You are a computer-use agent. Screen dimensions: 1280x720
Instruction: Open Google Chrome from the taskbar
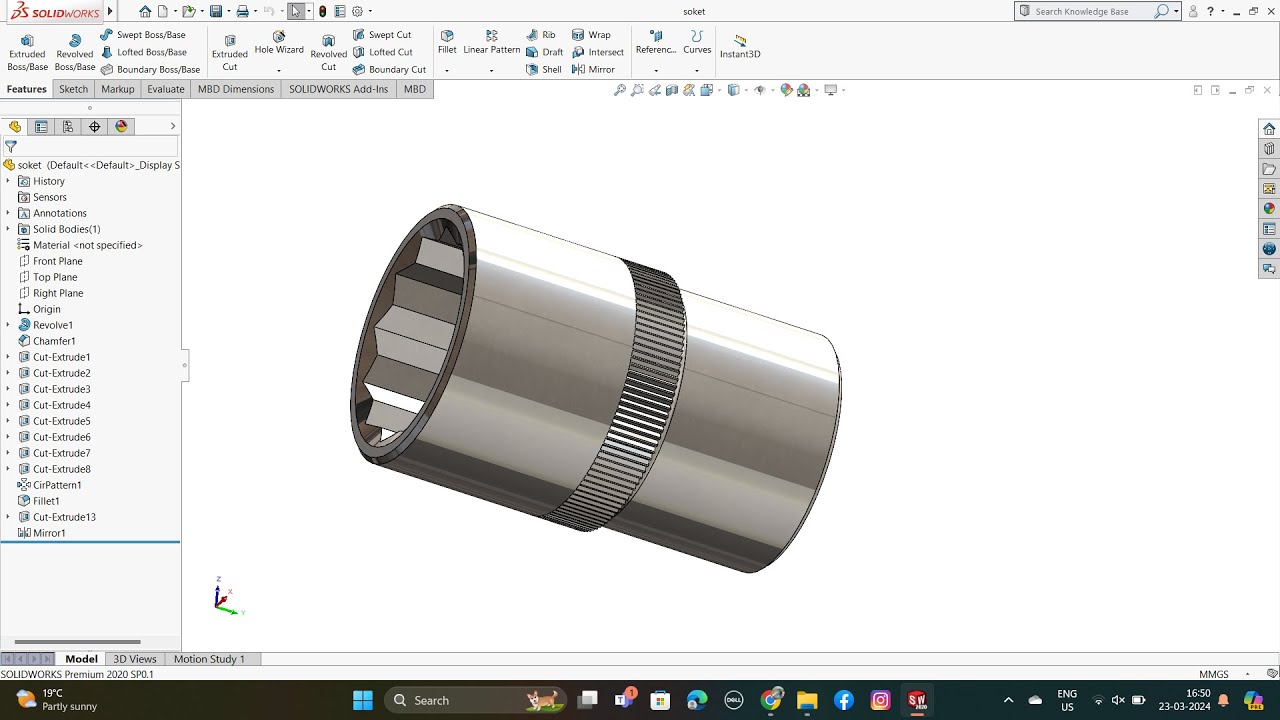click(x=771, y=700)
